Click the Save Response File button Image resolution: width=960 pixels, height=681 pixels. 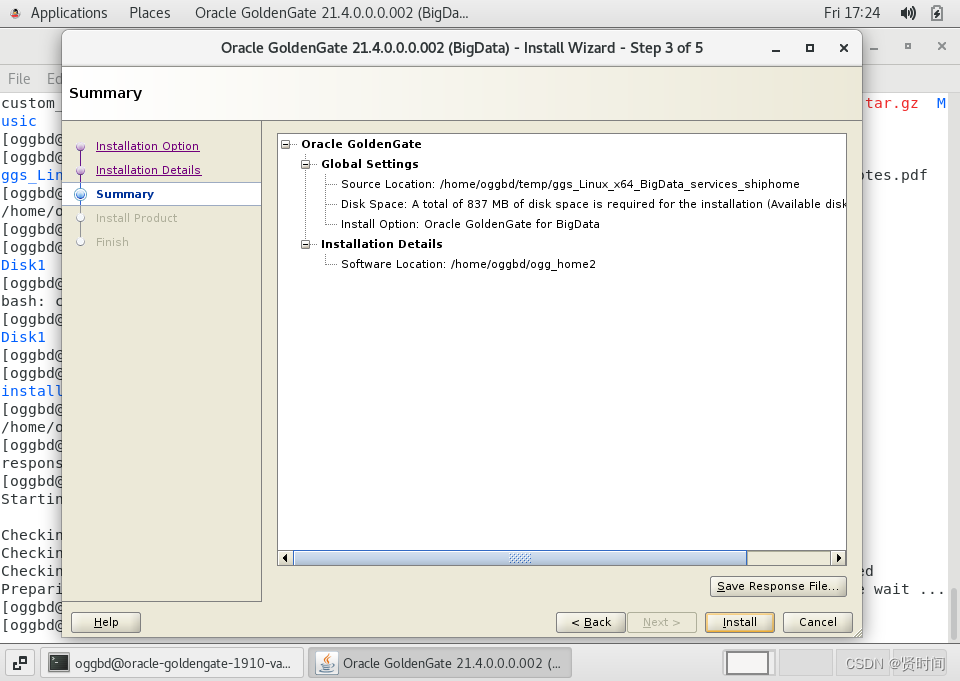778,586
